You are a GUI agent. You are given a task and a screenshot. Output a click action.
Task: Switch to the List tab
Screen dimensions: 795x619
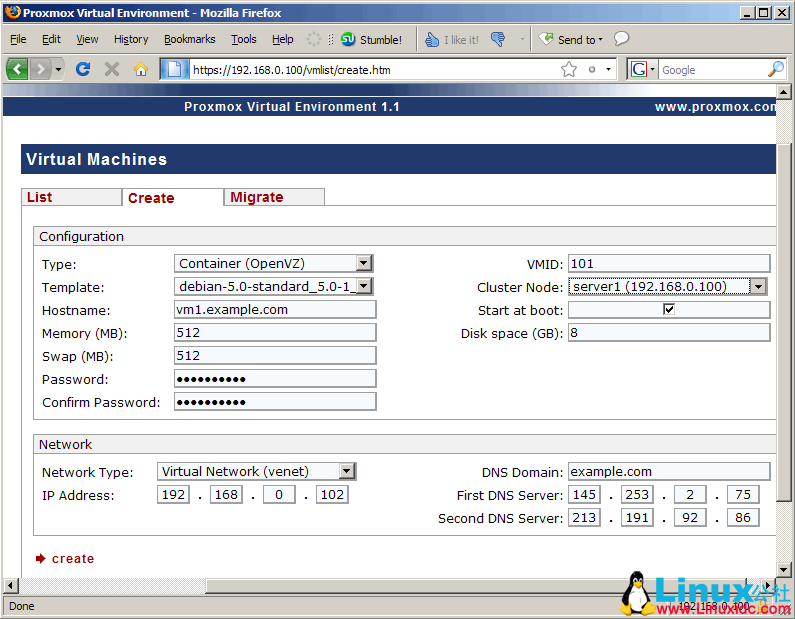40,197
